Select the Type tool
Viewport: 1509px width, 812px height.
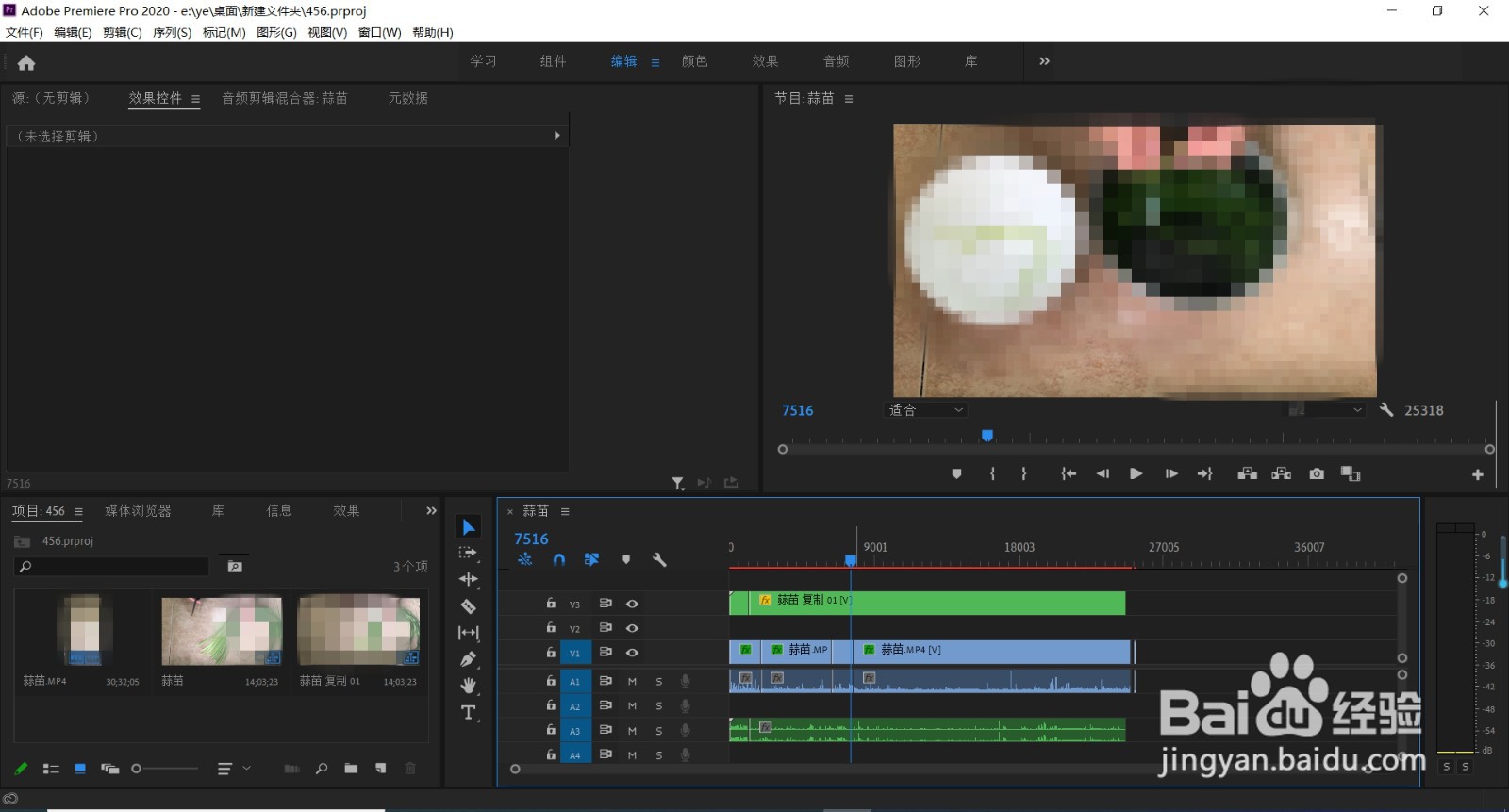[x=469, y=713]
